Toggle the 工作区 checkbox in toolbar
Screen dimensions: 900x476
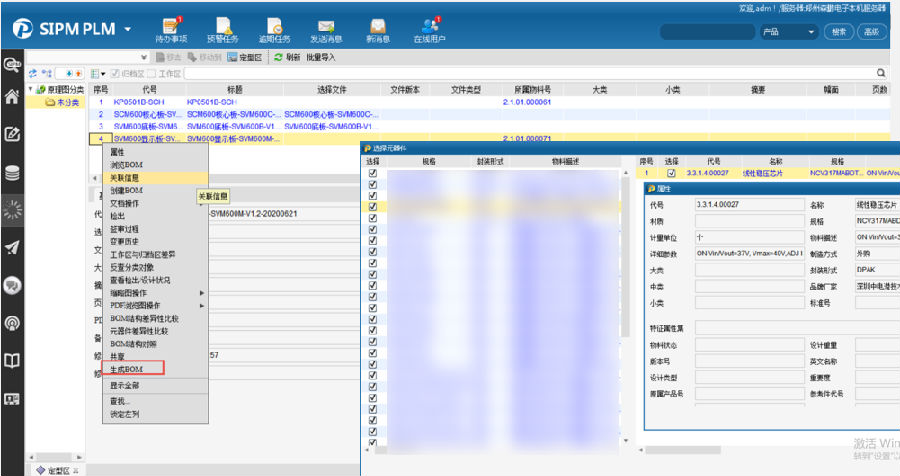coord(152,74)
